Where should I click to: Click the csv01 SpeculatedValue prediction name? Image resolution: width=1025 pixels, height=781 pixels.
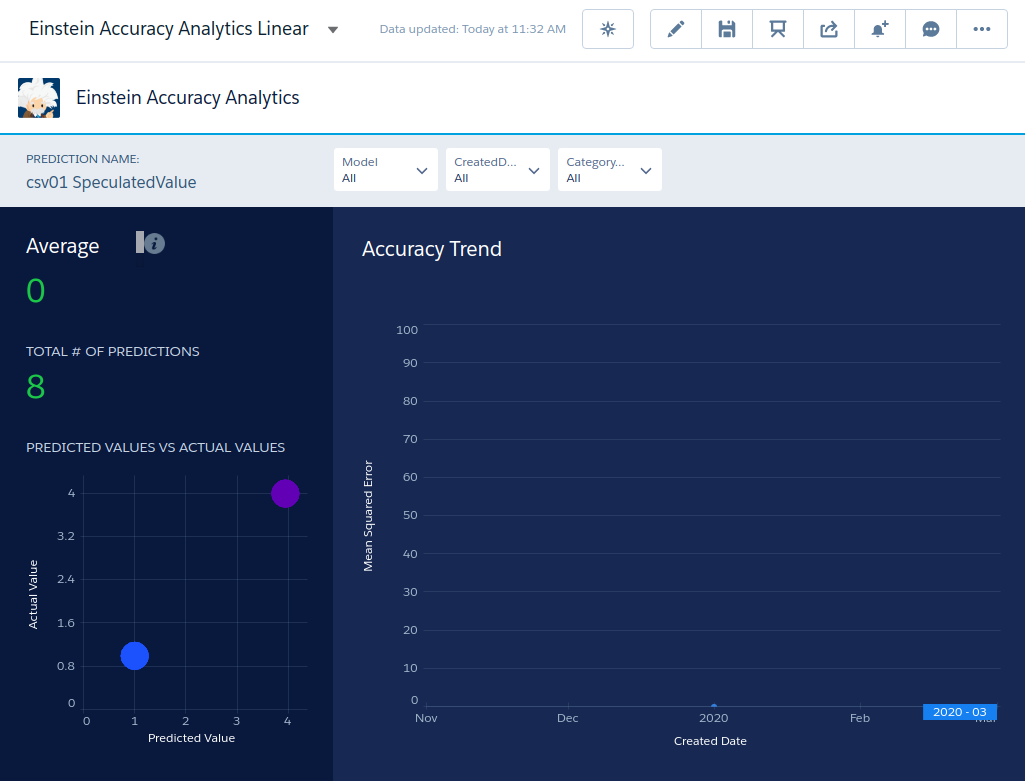[x=111, y=182]
